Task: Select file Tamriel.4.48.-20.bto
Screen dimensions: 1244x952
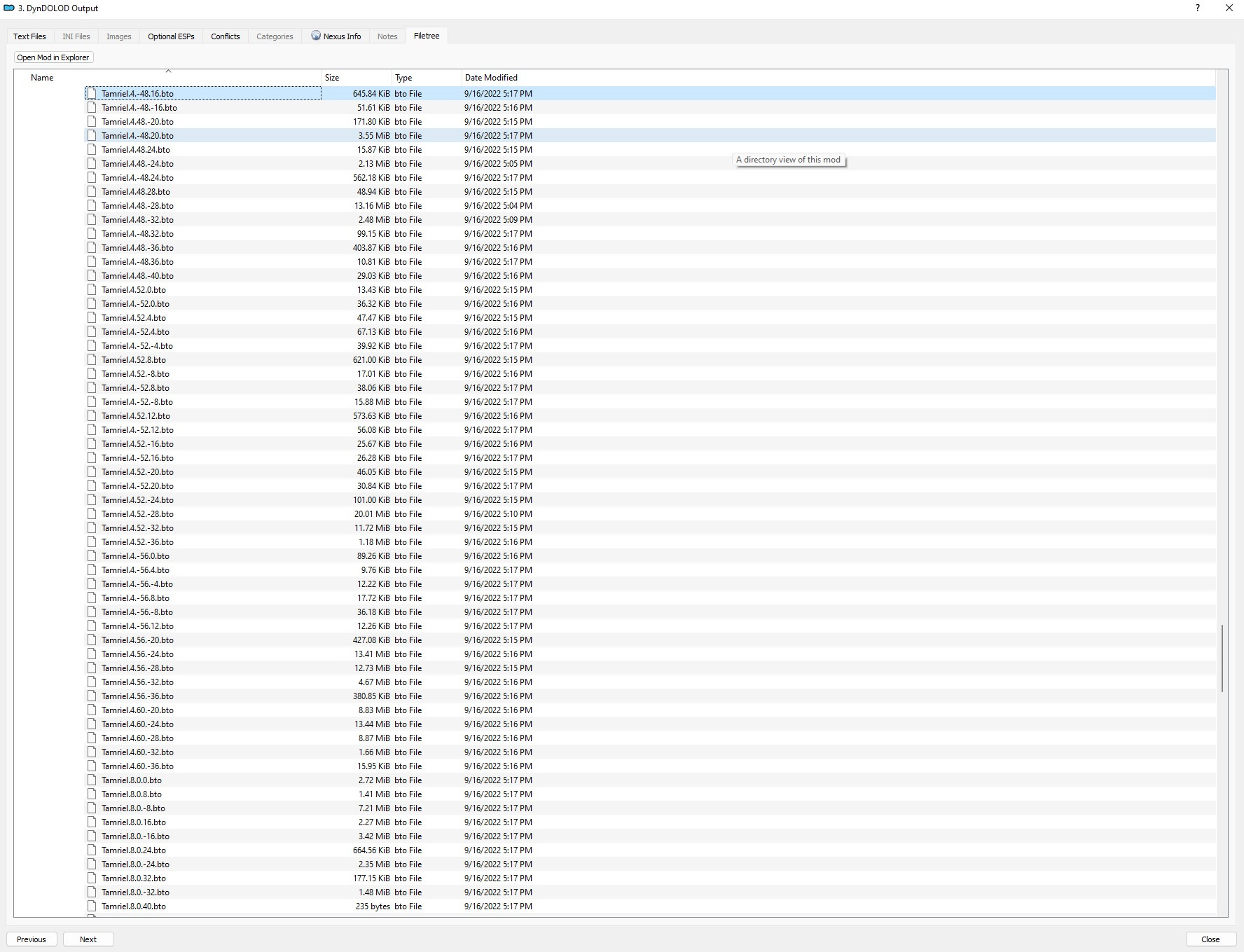Action: tap(137, 121)
